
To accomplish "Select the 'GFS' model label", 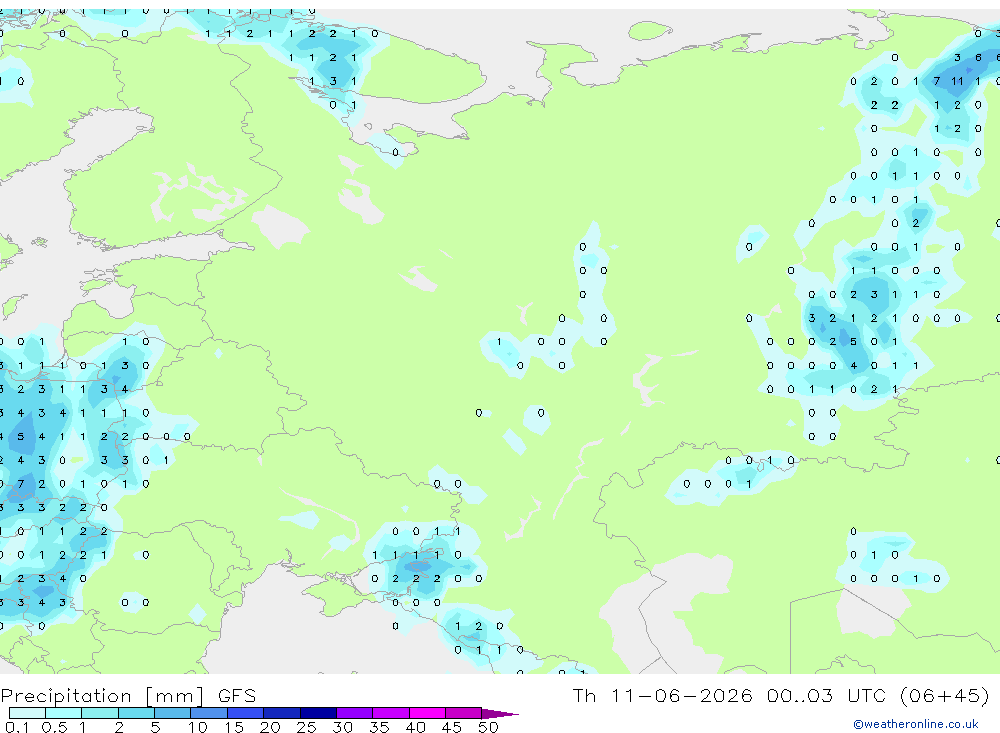I will pos(237,695).
